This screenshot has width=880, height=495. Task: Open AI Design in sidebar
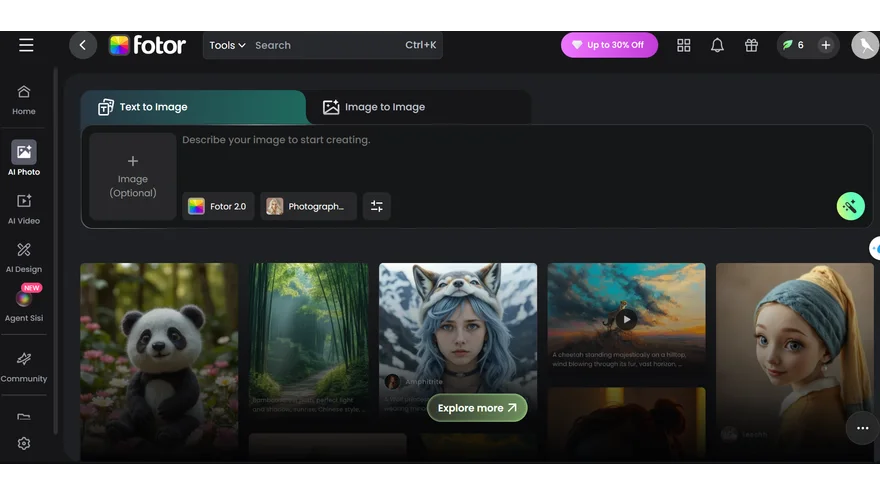coord(24,256)
